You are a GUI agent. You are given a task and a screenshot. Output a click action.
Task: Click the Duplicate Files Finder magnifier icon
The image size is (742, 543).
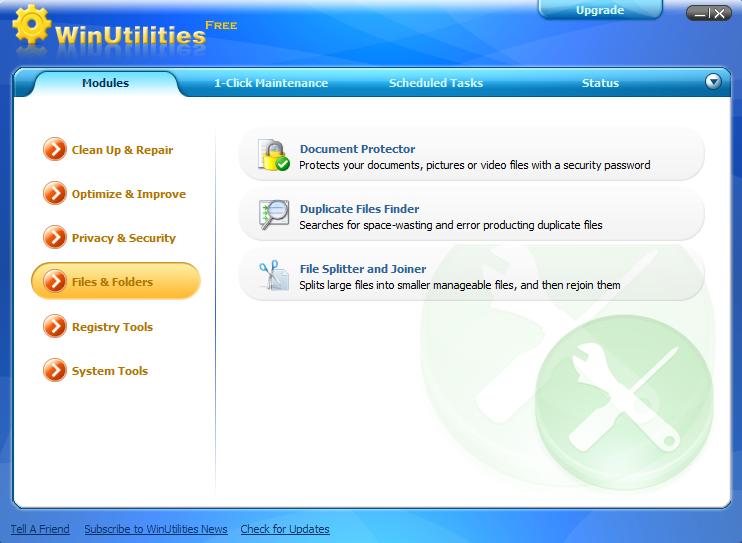point(273,215)
